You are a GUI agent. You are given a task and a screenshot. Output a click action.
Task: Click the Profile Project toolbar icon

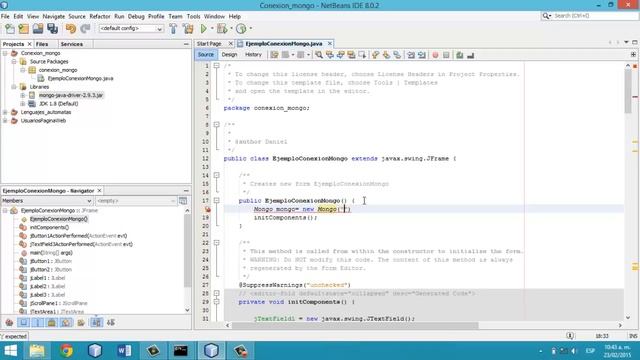point(241,29)
